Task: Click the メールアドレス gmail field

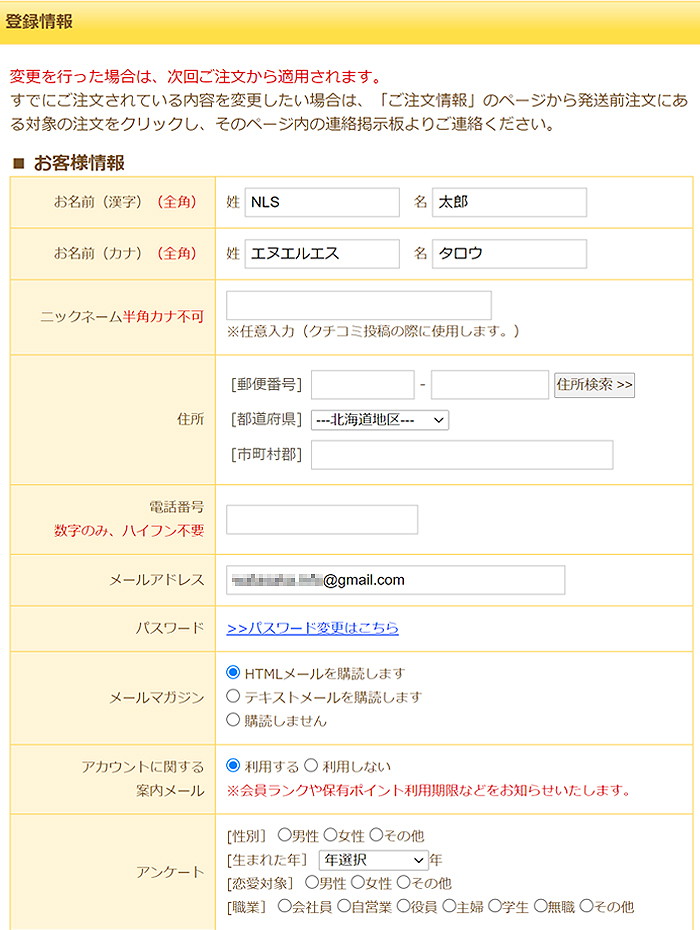Action: coord(395,580)
